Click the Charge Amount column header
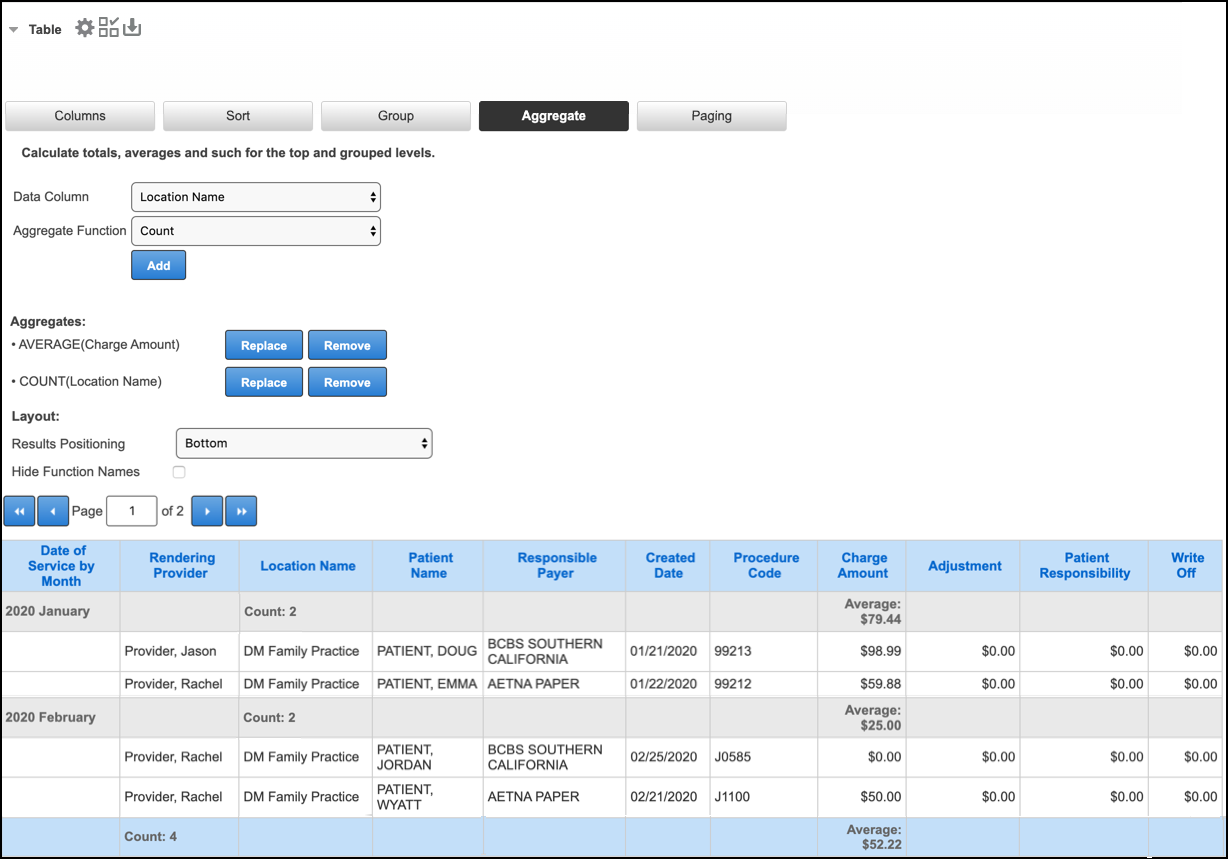1228x859 pixels. click(864, 565)
